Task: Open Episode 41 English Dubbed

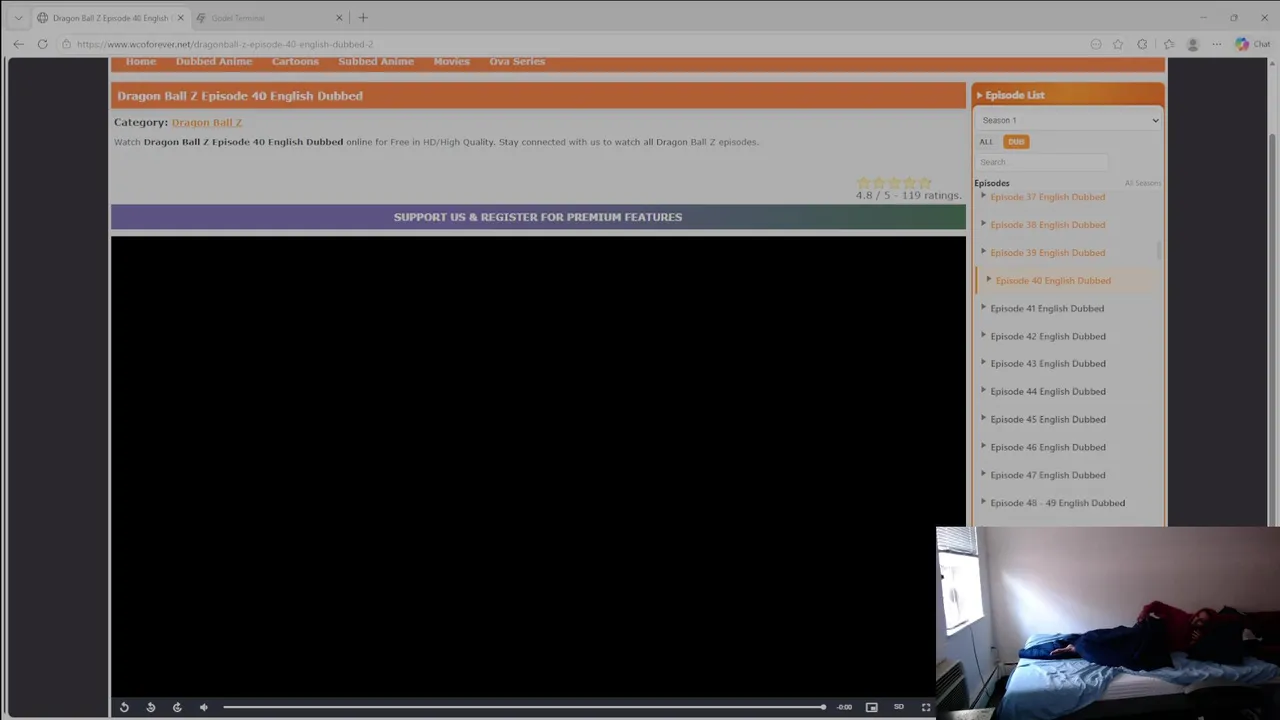Action: tap(1047, 308)
